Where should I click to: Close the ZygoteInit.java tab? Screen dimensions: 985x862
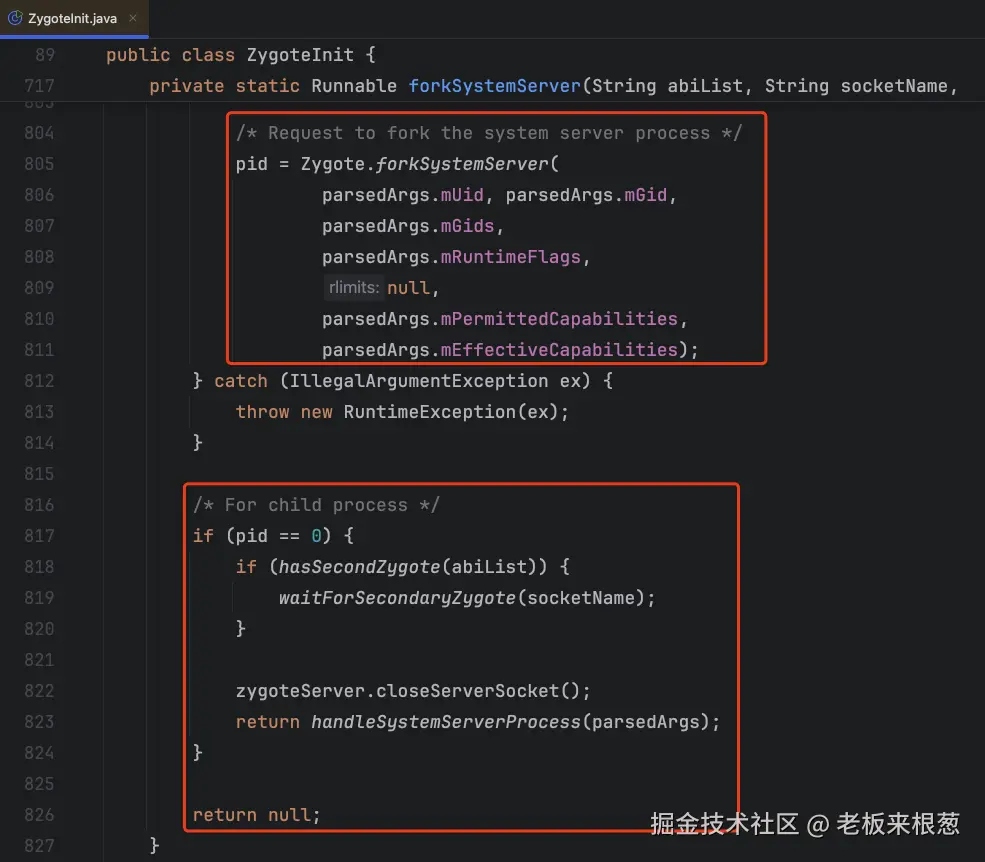tap(133, 18)
